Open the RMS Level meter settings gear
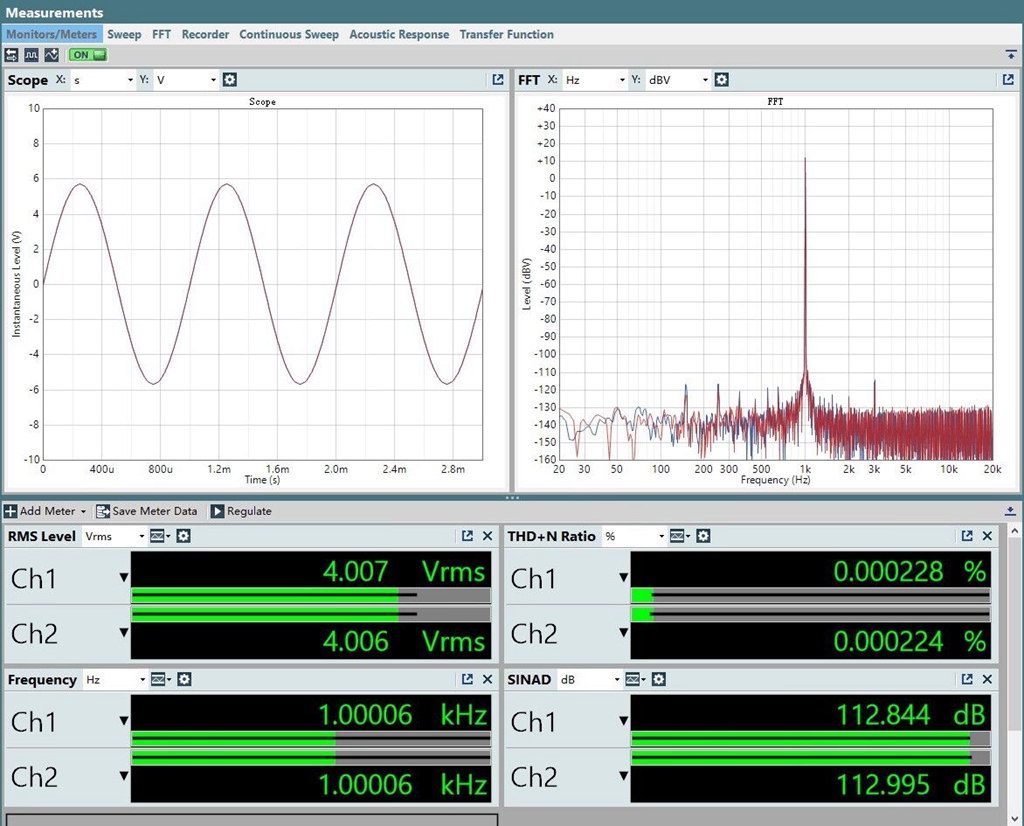The width and height of the screenshot is (1024, 826). pos(184,536)
